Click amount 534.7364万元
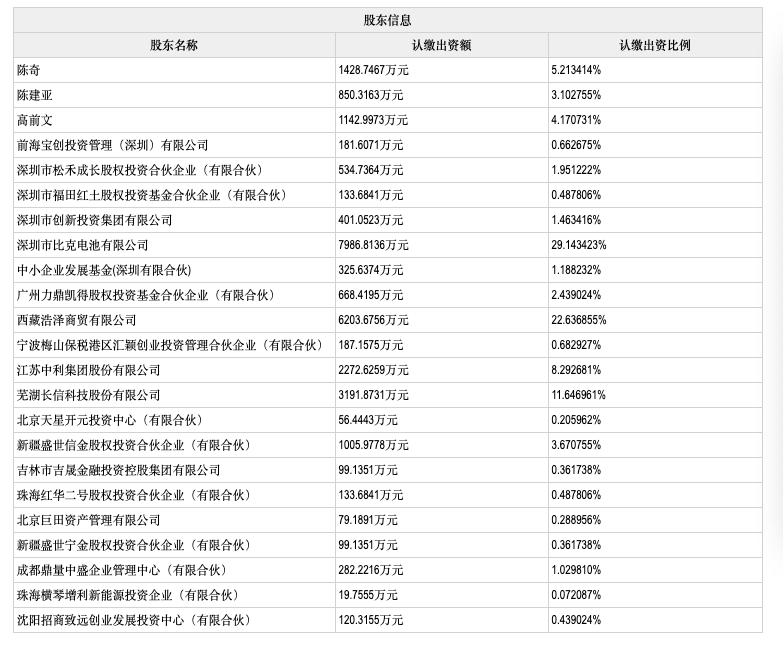 click(x=371, y=170)
